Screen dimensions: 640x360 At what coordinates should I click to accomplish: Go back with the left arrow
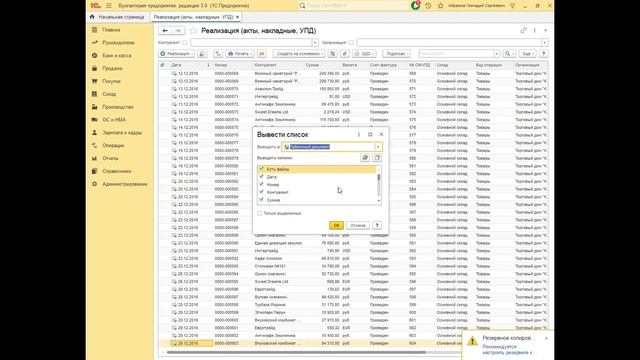coord(165,31)
